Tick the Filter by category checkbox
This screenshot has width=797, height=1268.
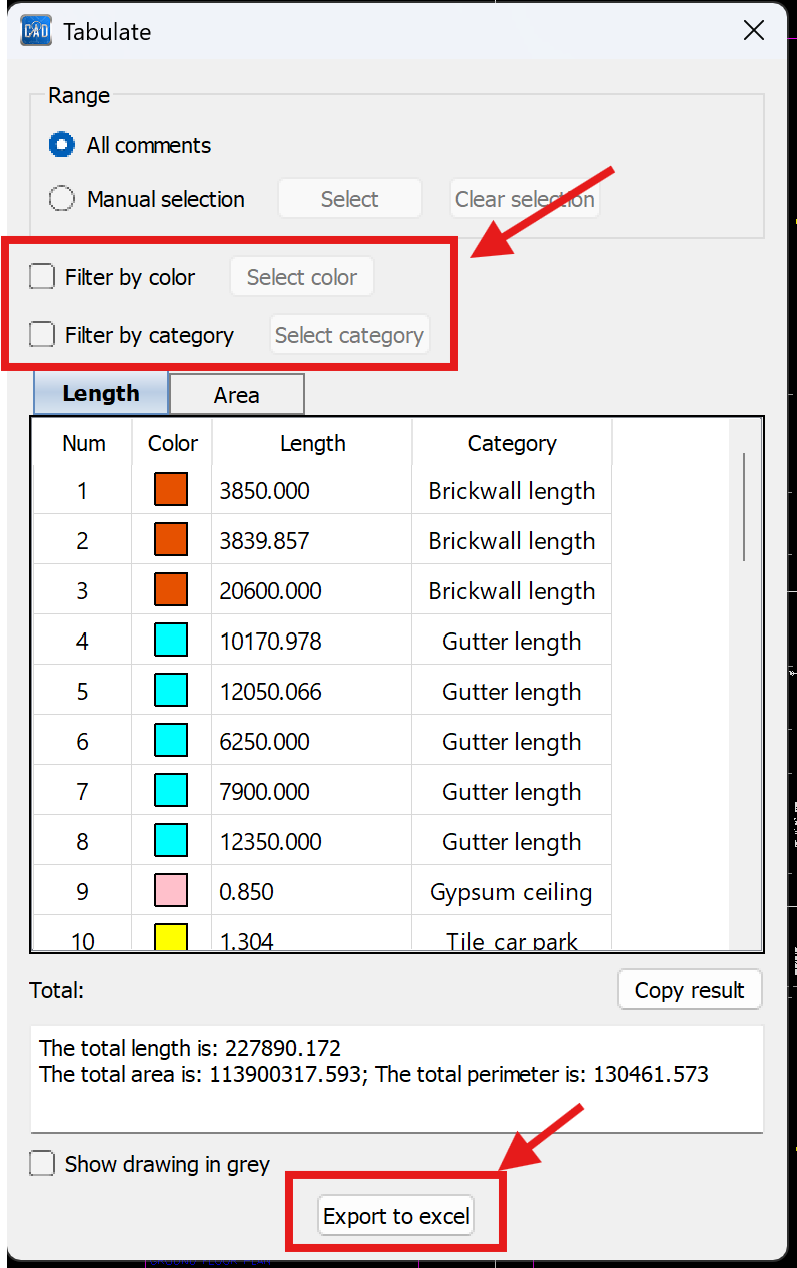42,335
